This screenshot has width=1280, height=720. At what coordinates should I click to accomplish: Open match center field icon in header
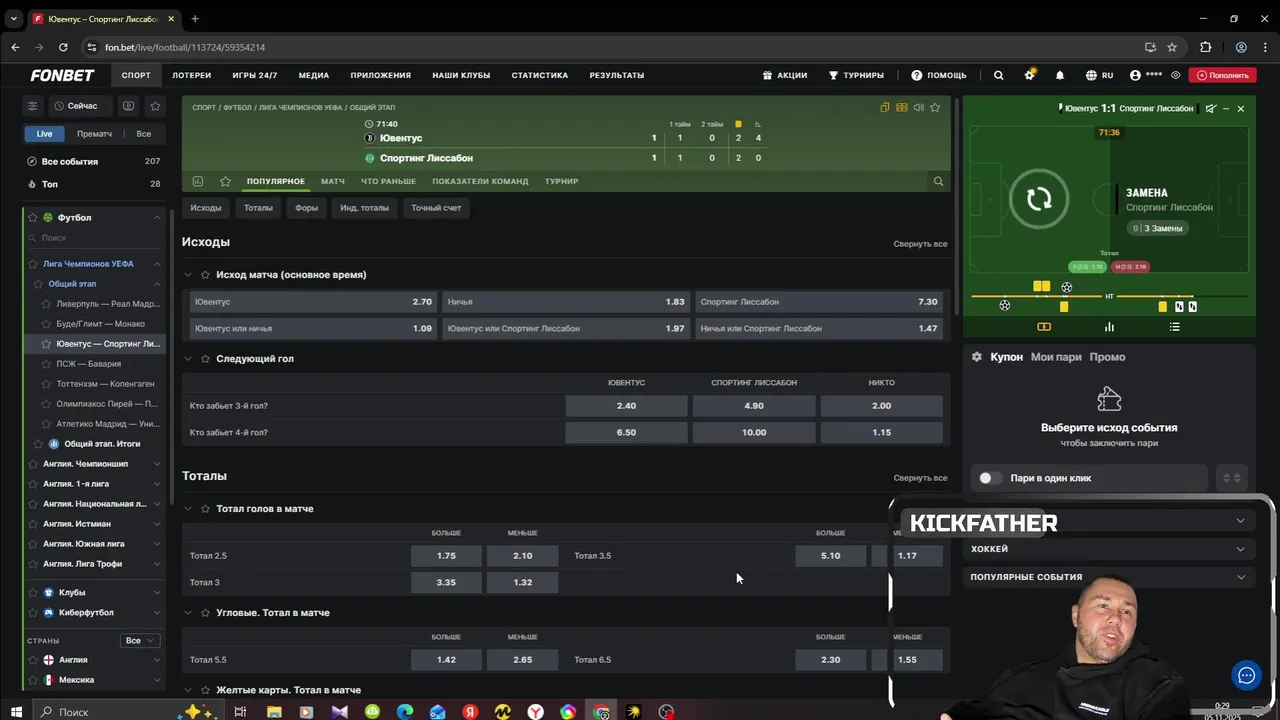click(x=902, y=107)
